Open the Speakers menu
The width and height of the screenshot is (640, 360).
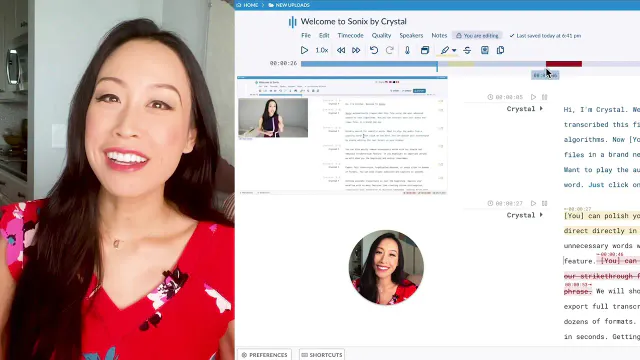[x=411, y=36]
